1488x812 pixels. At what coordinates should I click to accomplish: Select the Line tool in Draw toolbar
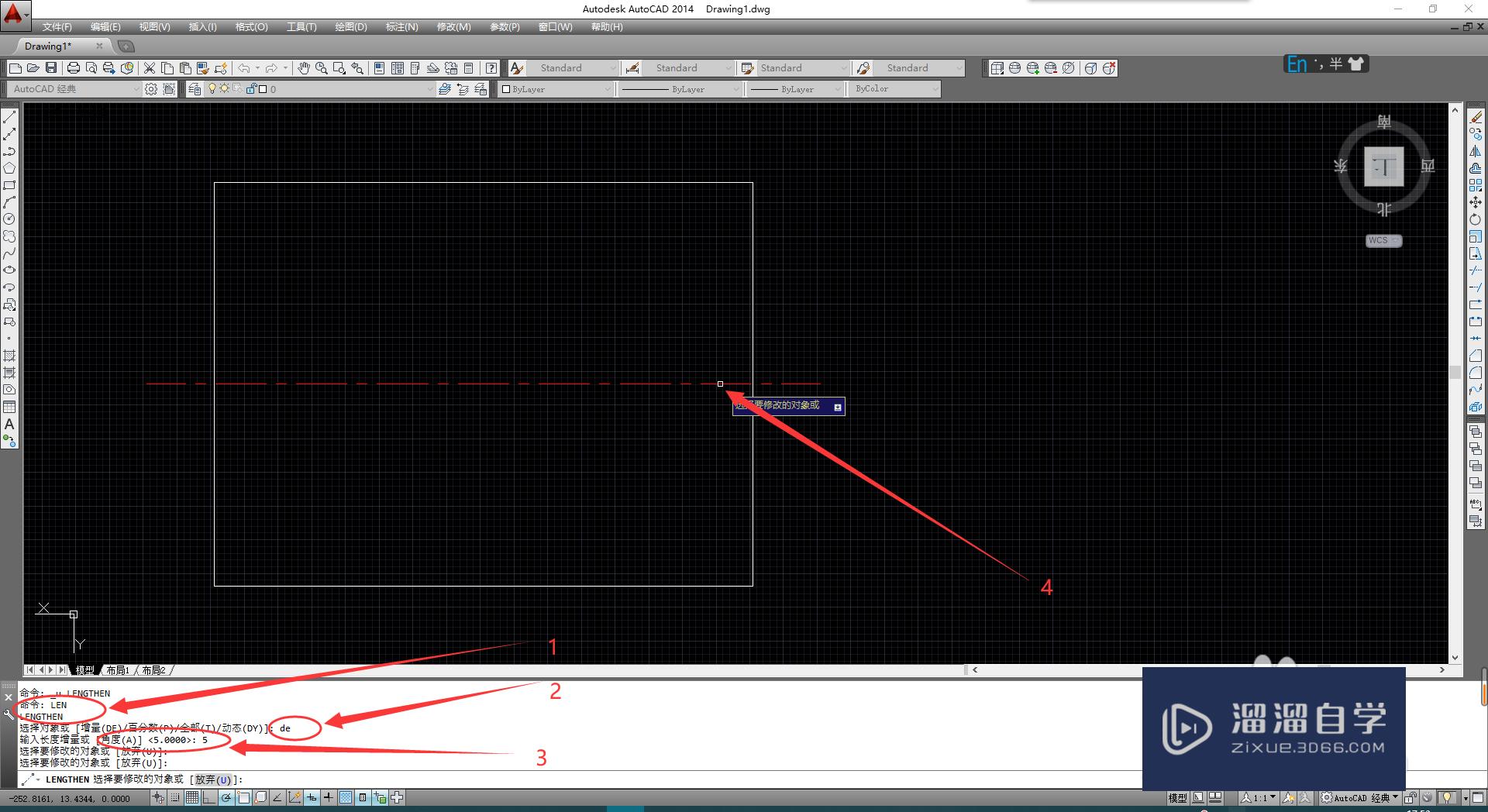9,117
